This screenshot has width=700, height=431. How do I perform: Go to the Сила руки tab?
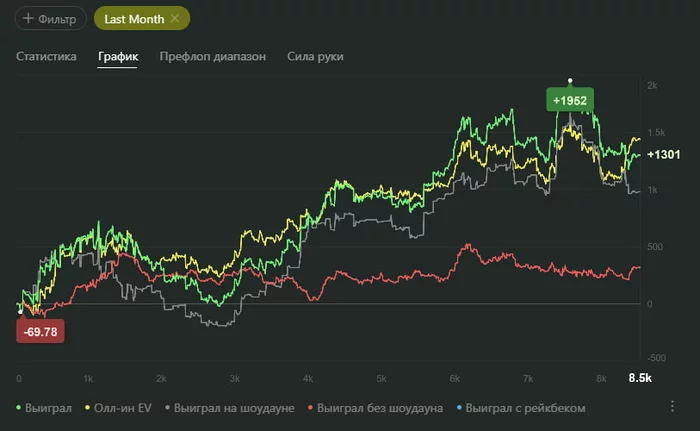pos(315,57)
